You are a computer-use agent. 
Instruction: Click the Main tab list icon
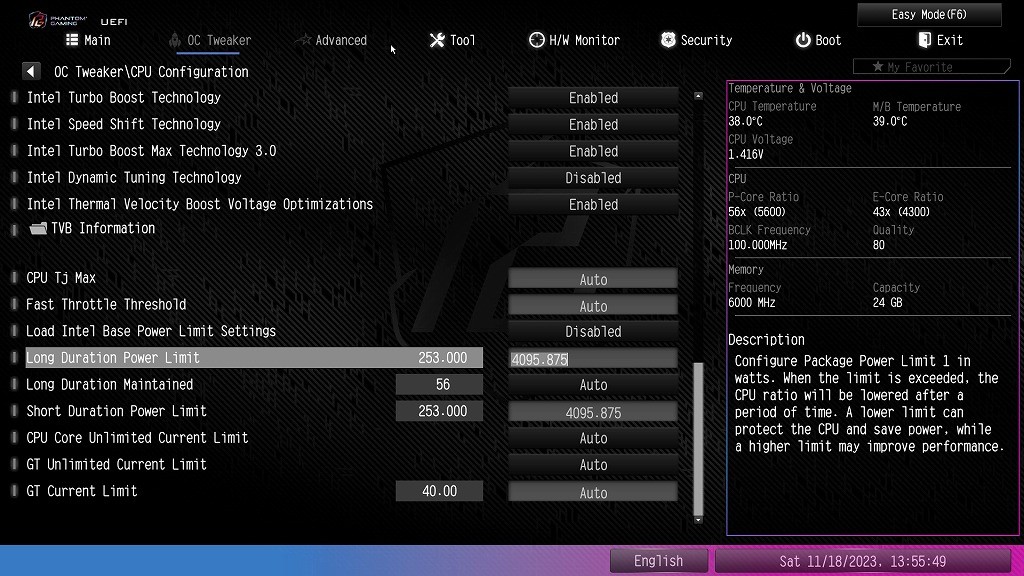tap(72, 40)
